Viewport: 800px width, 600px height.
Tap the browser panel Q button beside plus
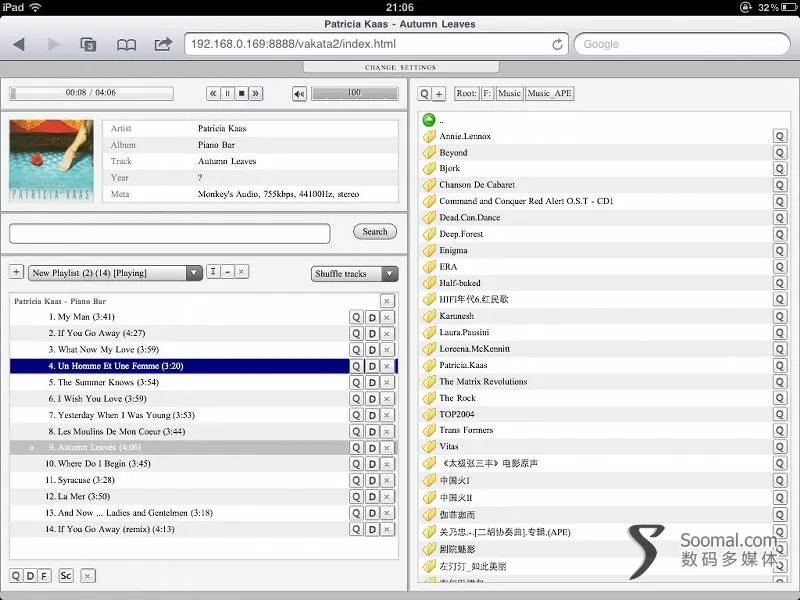pyautogui.click(x=424, y=93)
